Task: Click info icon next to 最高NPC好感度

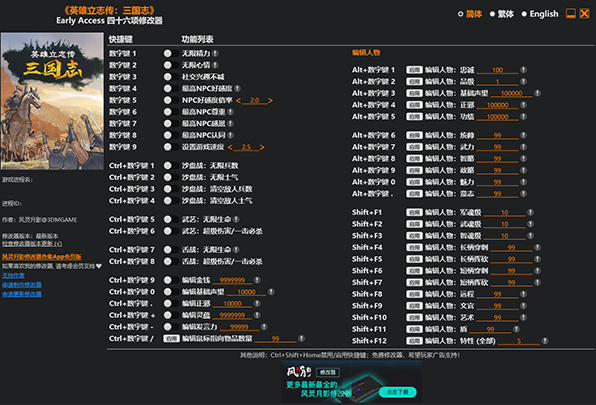Action: [x=238, y=89]
